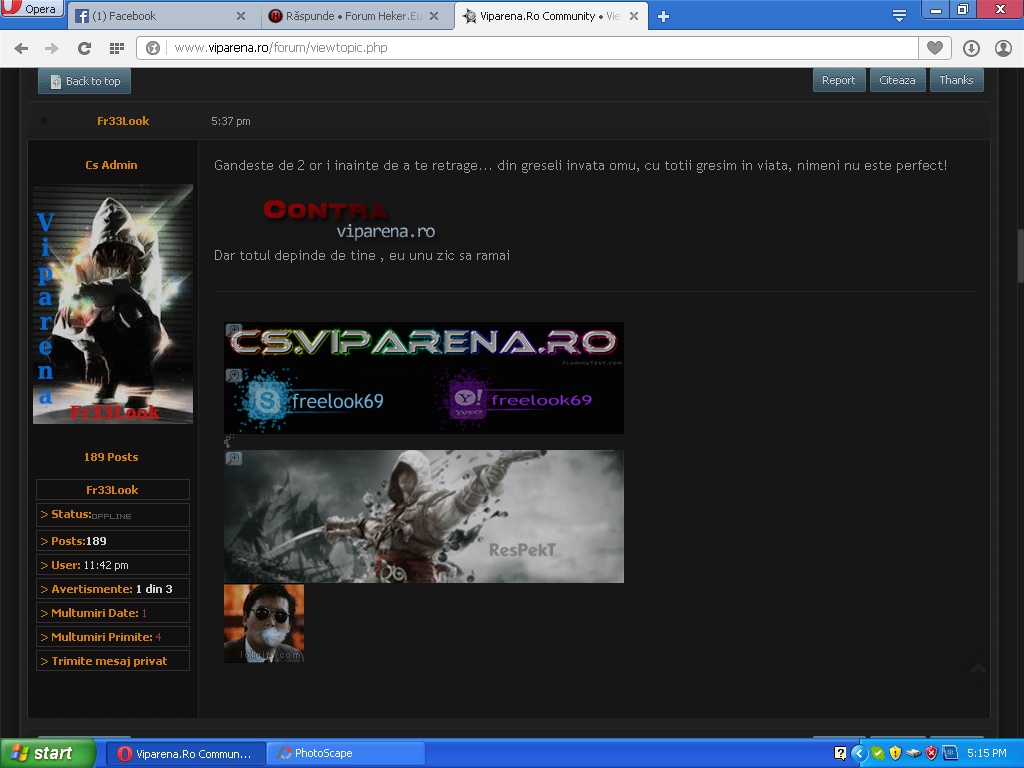Open Fr33Look username link in post header

pos(123,121)
